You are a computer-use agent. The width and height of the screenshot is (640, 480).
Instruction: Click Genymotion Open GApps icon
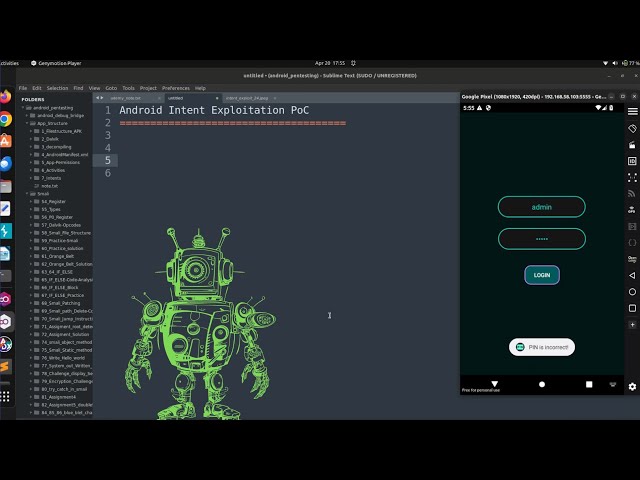[632, 259]
